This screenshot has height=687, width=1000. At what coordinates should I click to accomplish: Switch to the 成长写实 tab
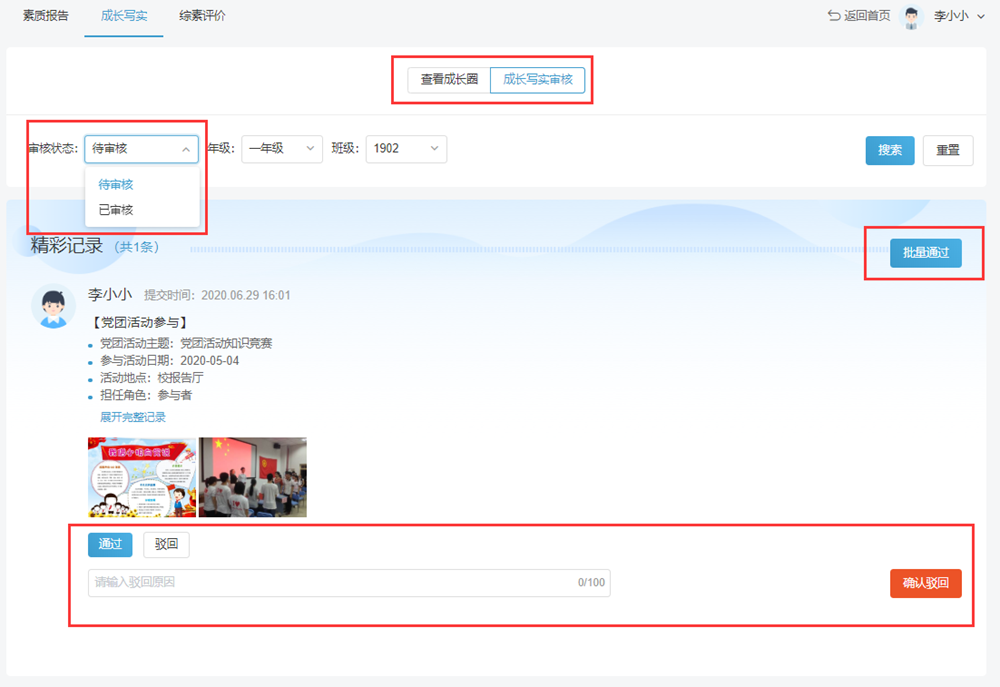pos(124,15)
